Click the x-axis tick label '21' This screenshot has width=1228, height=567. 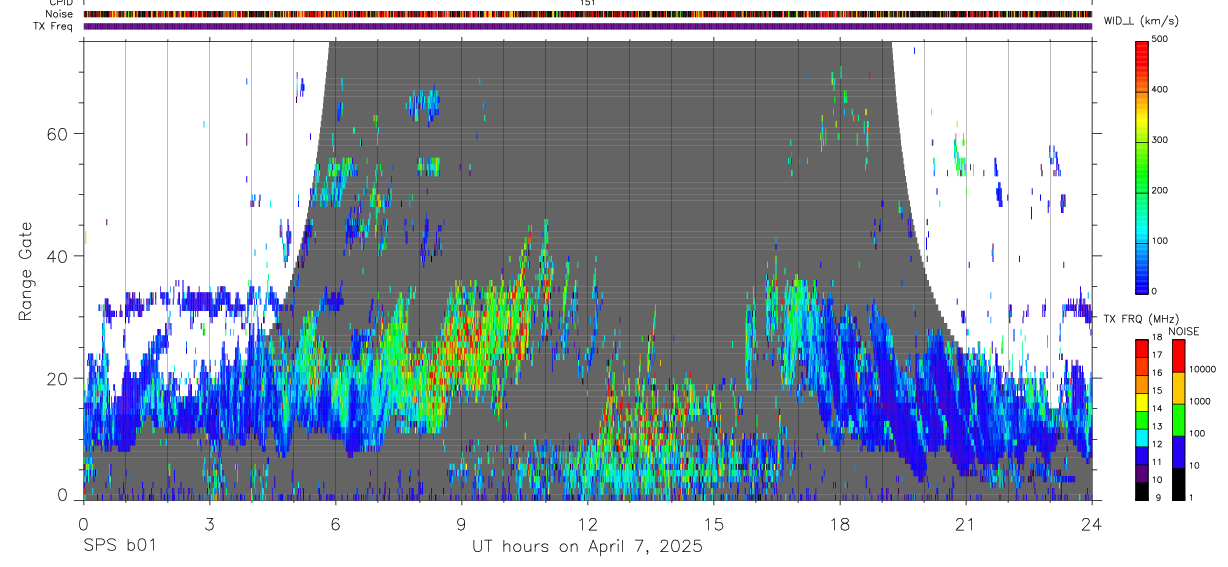(965, 523)
